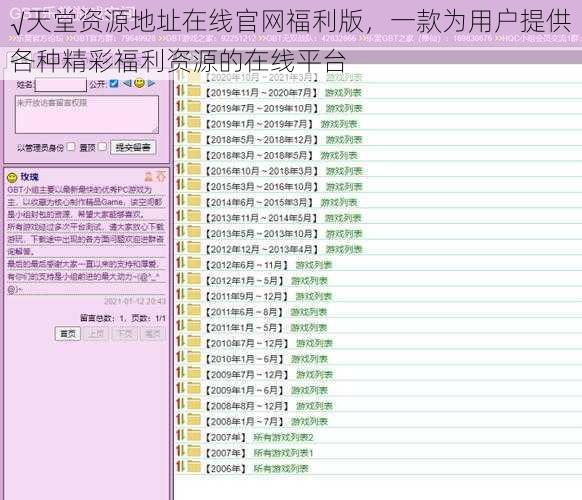Click the arrow marker before 2019年7月～2019年10月 folder
This screenshot has height=500, width=582.
[180, 107]
